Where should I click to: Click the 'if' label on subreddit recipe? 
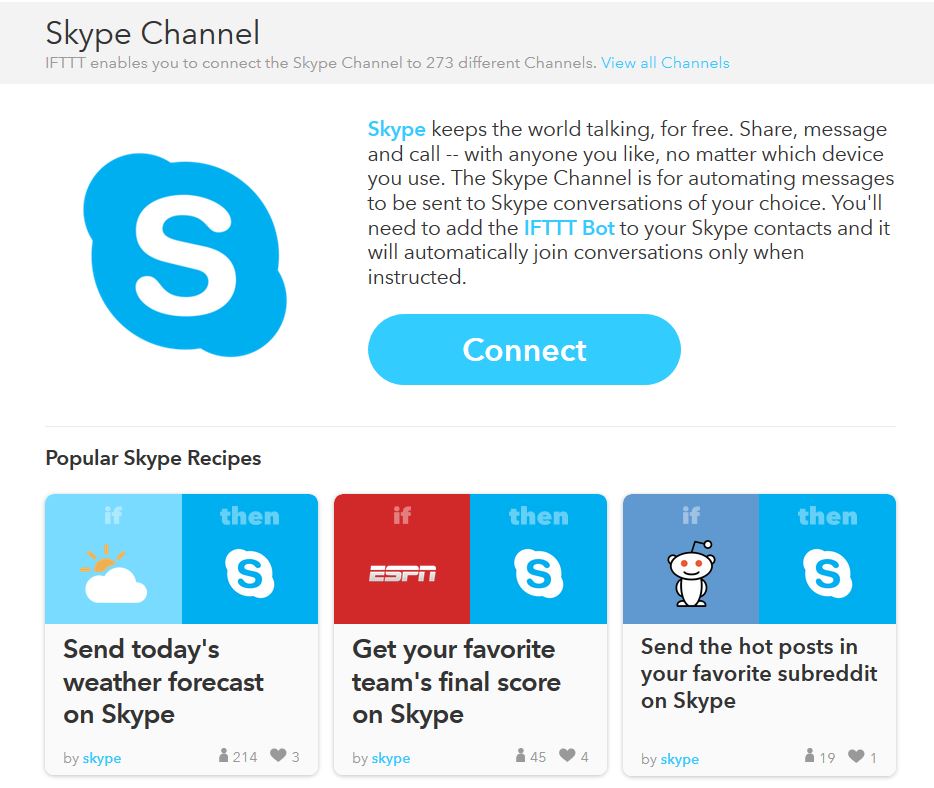(691, 515)
